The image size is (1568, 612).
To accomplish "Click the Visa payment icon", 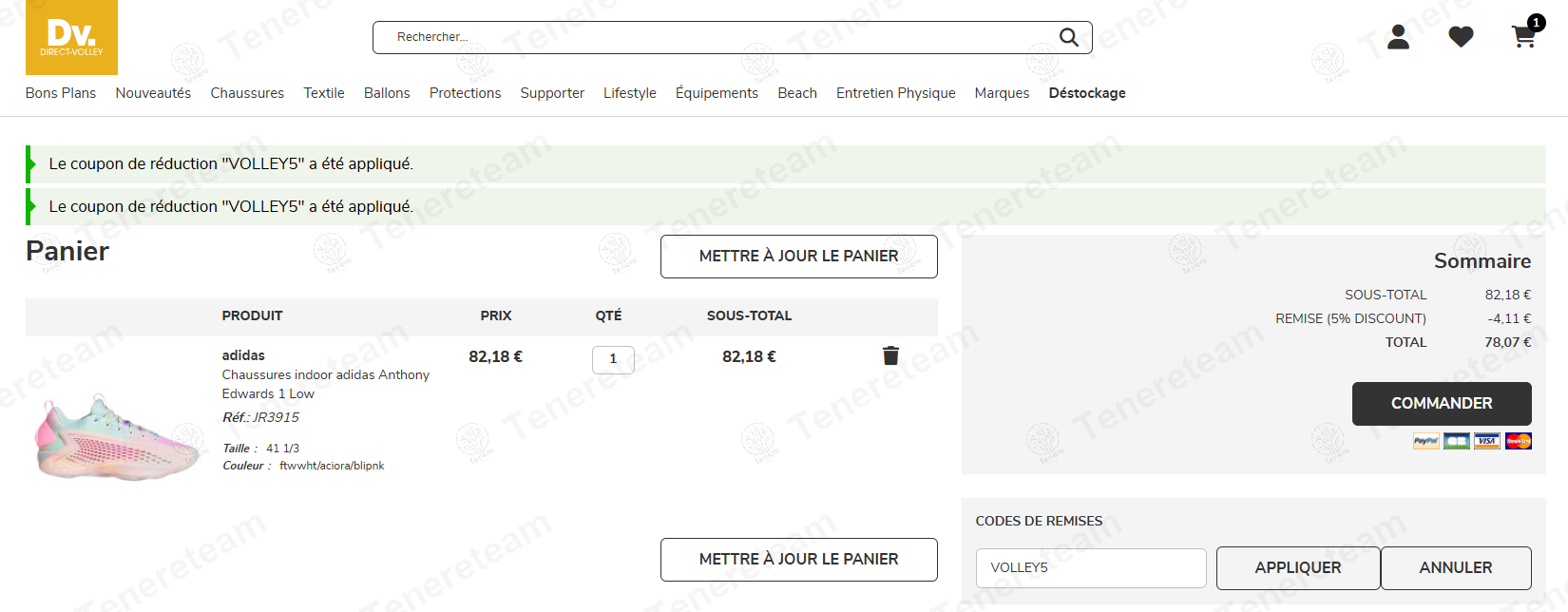I will [1487, 441].
